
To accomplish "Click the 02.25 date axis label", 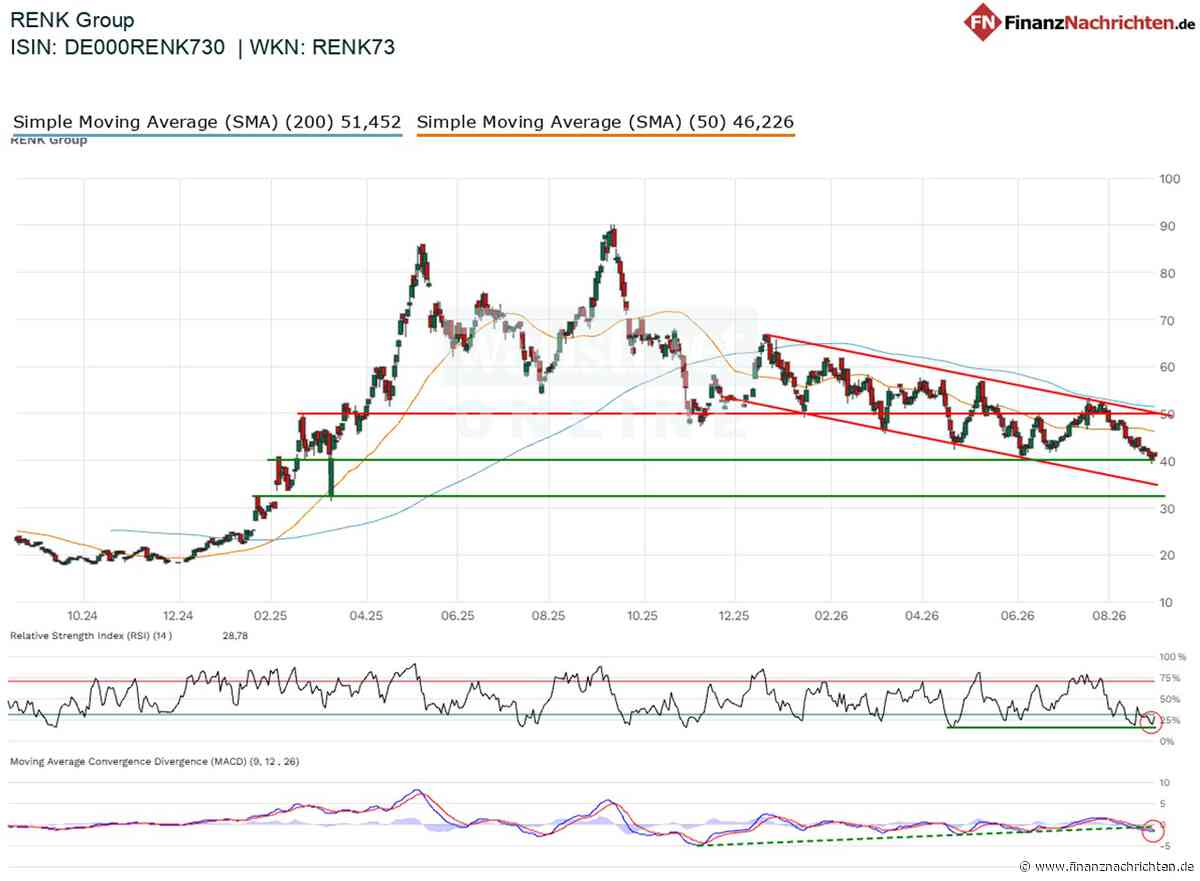I will [x=270, y=617].
